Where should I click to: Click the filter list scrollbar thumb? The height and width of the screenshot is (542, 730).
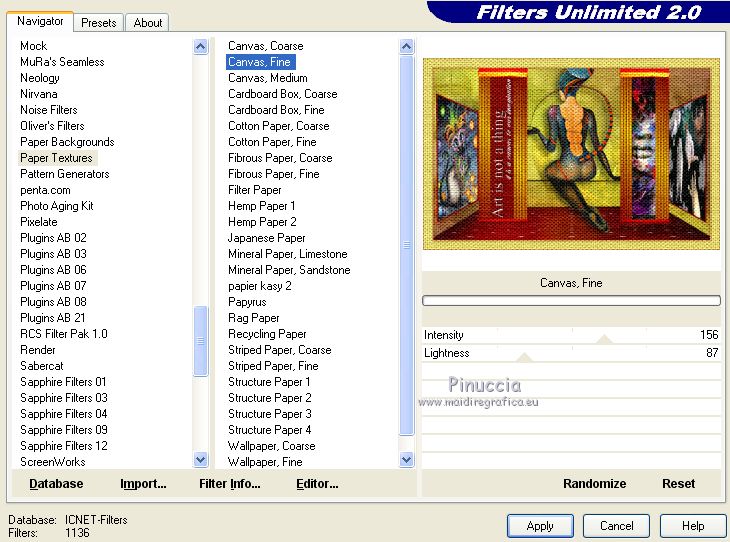pos(406,245)
